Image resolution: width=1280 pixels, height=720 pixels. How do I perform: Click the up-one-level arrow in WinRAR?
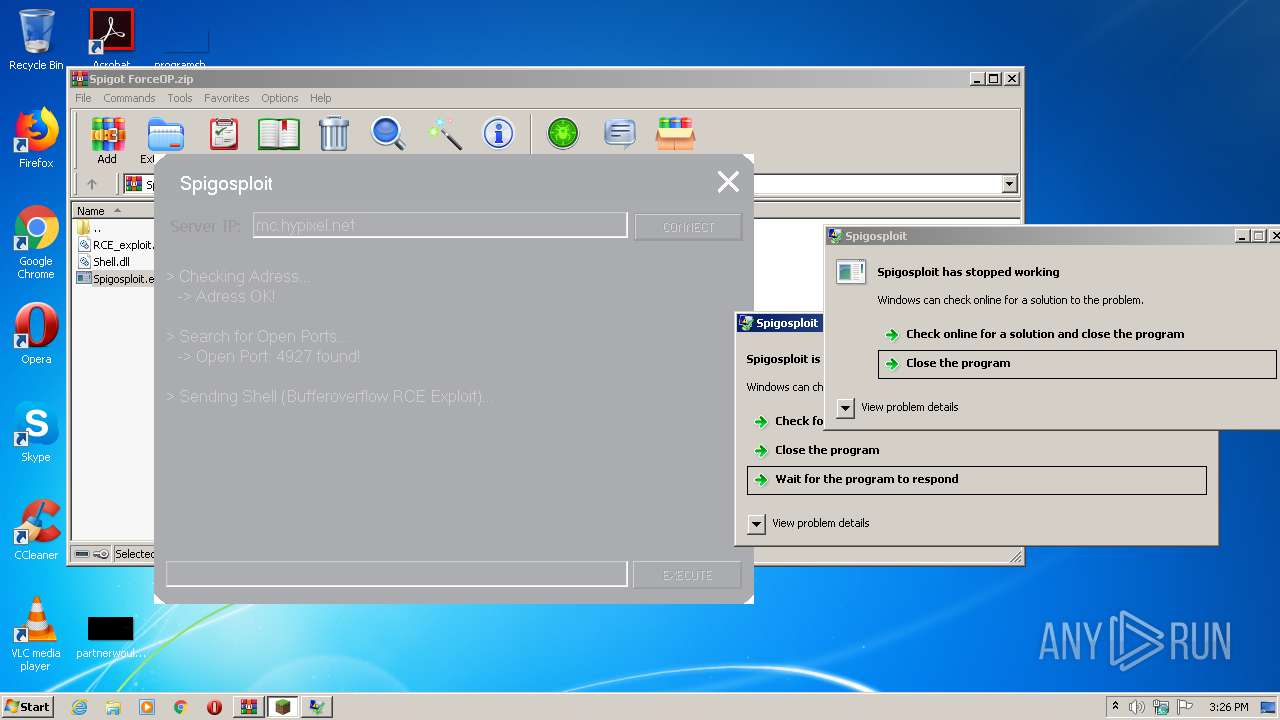(92, 184)
